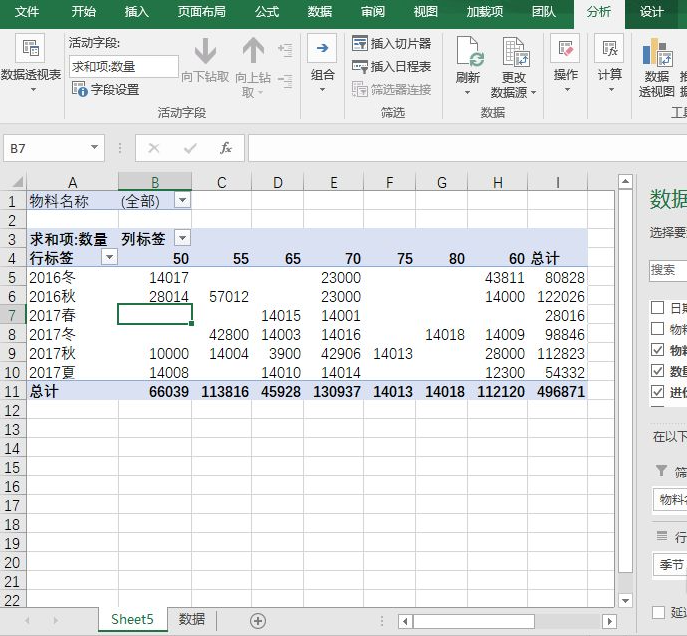
Task: Switch to the 数据 worksheet tab
Action: (x=192, y=620)
